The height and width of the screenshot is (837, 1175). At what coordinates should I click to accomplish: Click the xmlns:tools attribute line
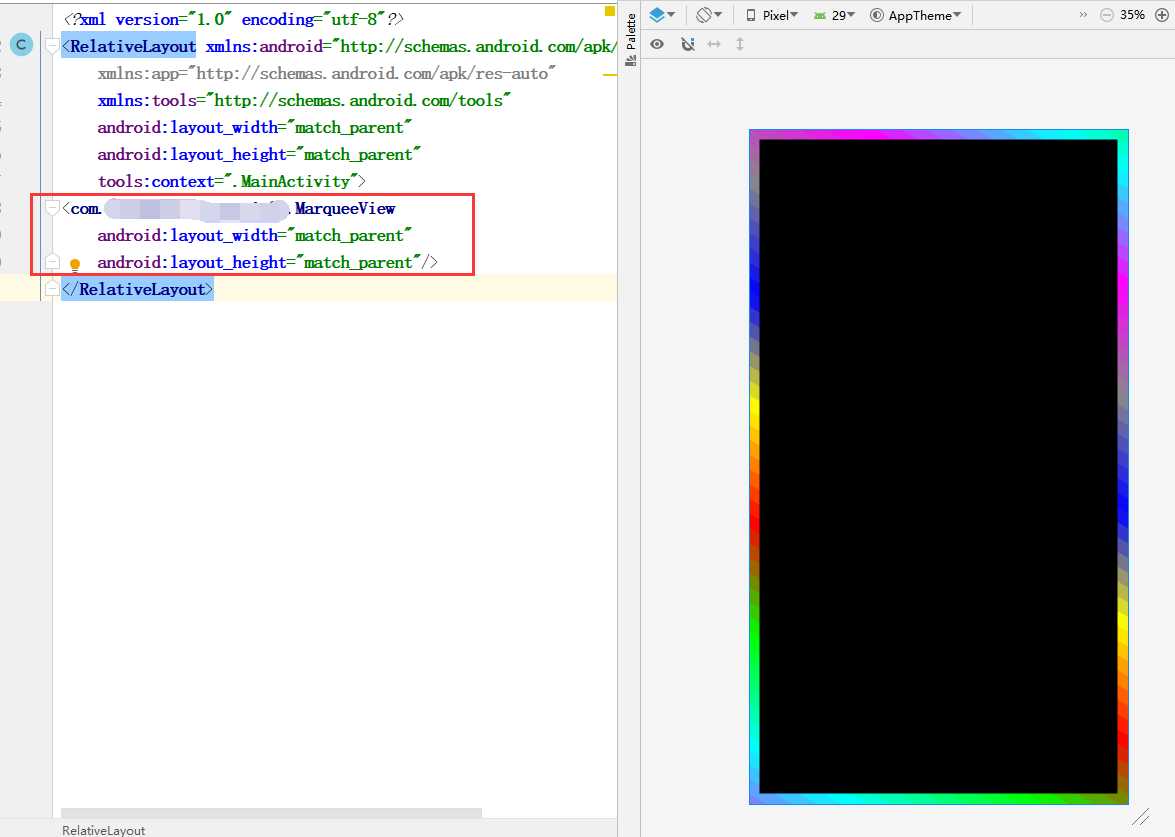pos(304,100)
